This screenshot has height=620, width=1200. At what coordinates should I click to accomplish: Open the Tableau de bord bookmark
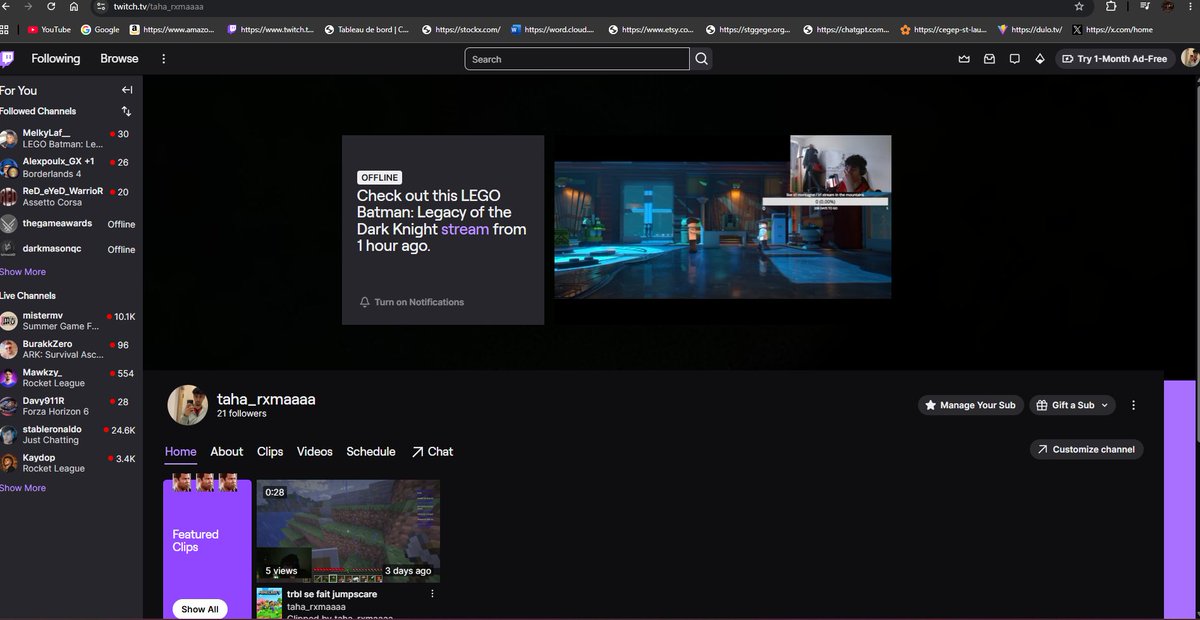[x=367, y=30]
